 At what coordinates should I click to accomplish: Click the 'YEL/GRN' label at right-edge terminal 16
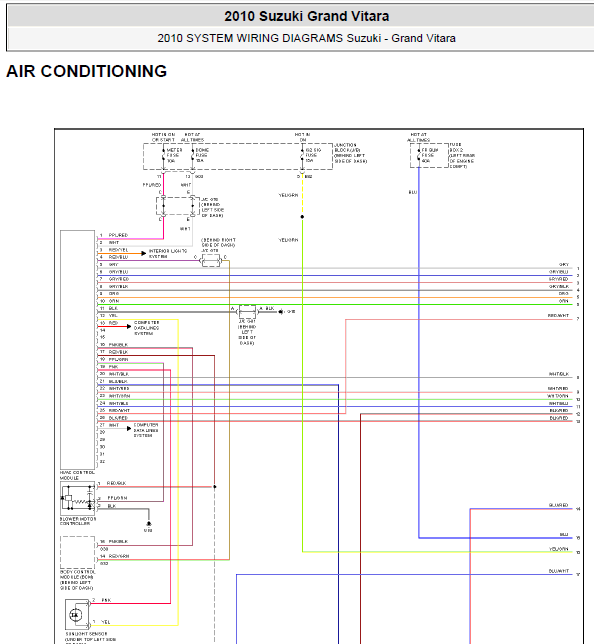click(x=558, y=549)
